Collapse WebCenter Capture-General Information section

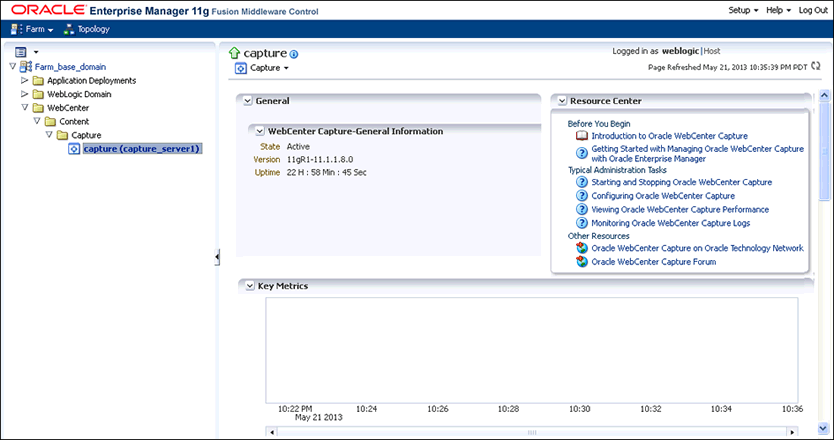click(x=260, y=131)
